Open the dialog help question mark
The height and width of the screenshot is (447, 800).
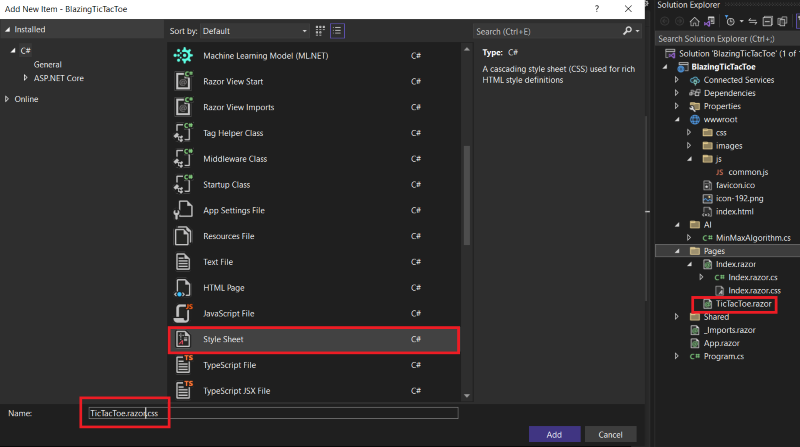(x=597, y=9)
